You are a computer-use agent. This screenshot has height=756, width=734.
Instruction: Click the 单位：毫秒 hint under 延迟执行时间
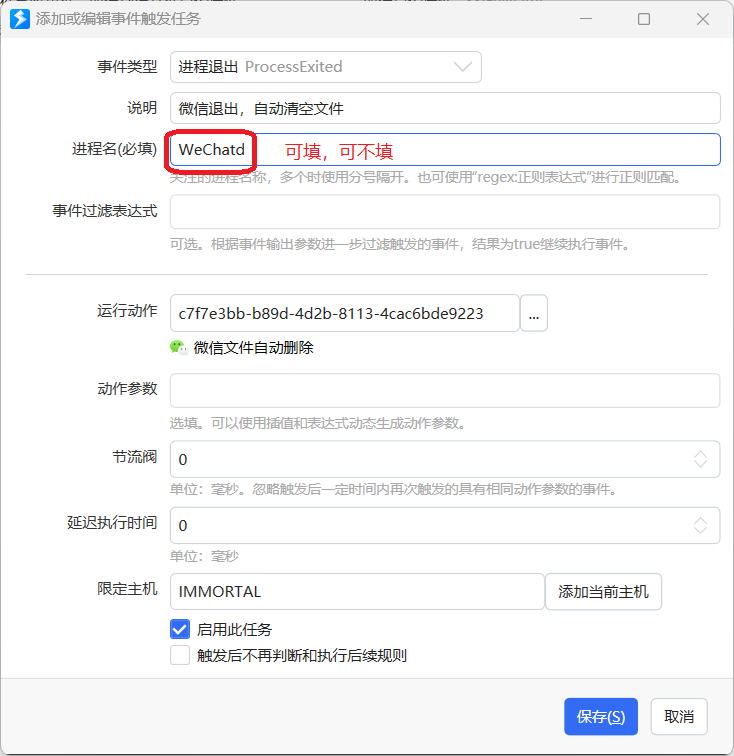coord(204,556)
